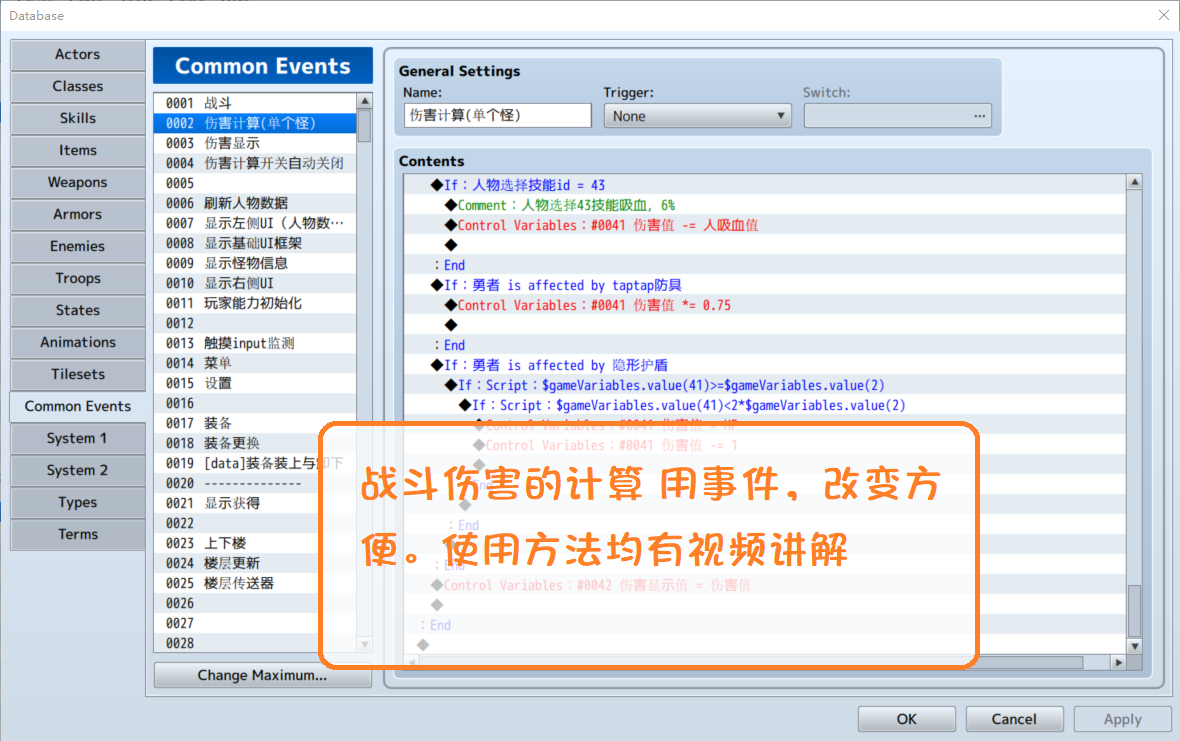Confirm with the OK button

click(x=907, y=719)
